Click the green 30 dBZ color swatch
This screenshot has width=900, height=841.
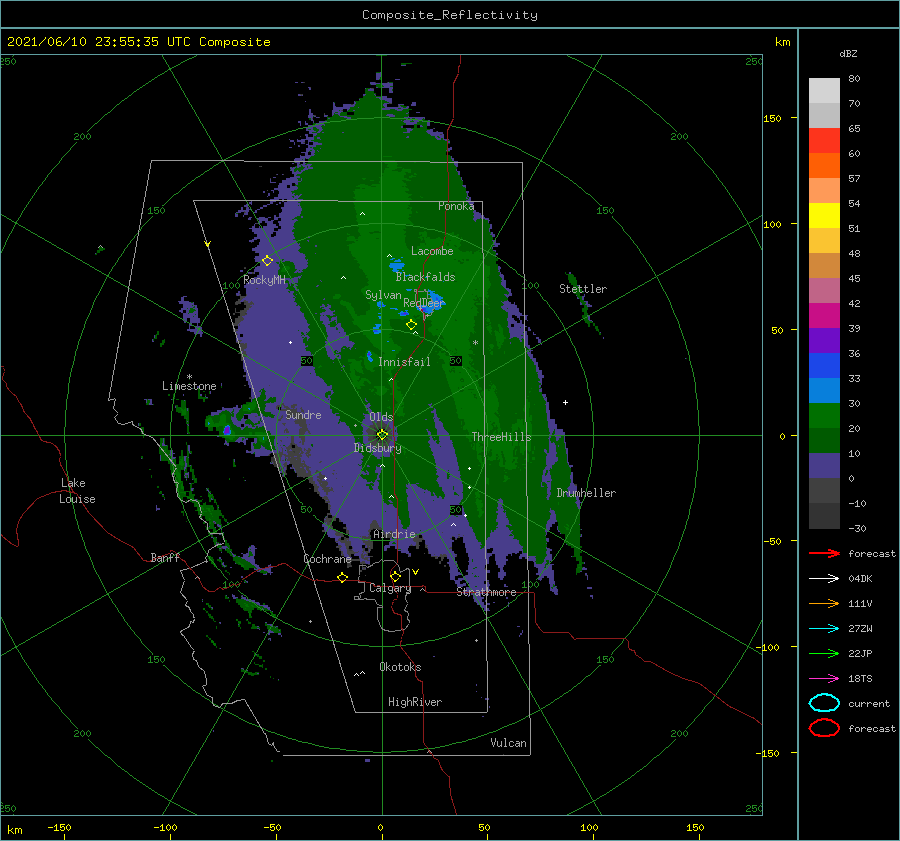[824, 416]
